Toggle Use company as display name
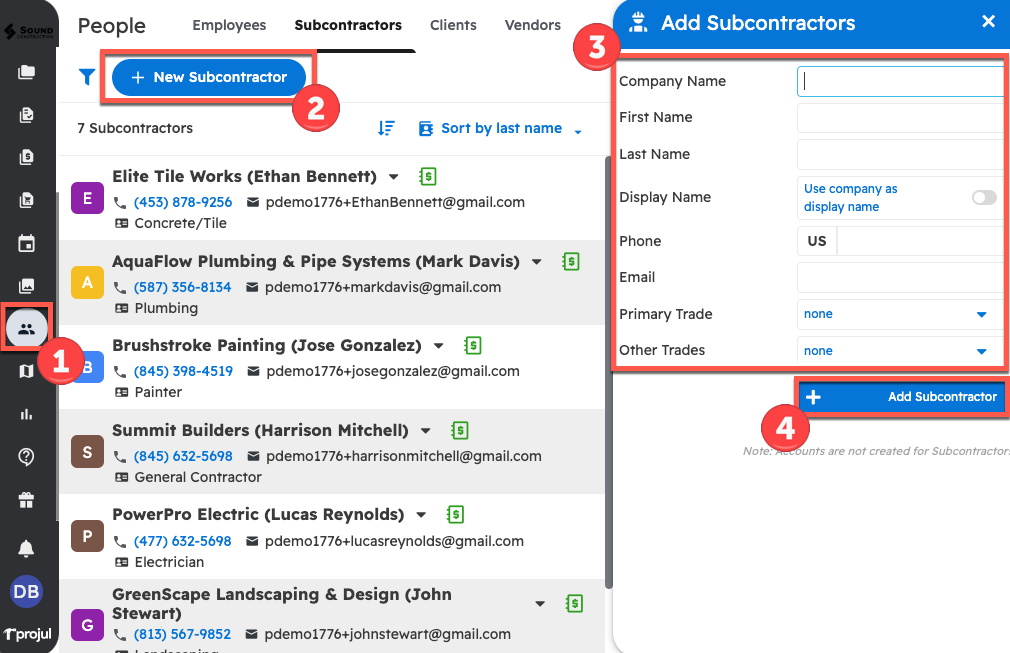Viewport: 1010px width, 653px height. (984, 198)
